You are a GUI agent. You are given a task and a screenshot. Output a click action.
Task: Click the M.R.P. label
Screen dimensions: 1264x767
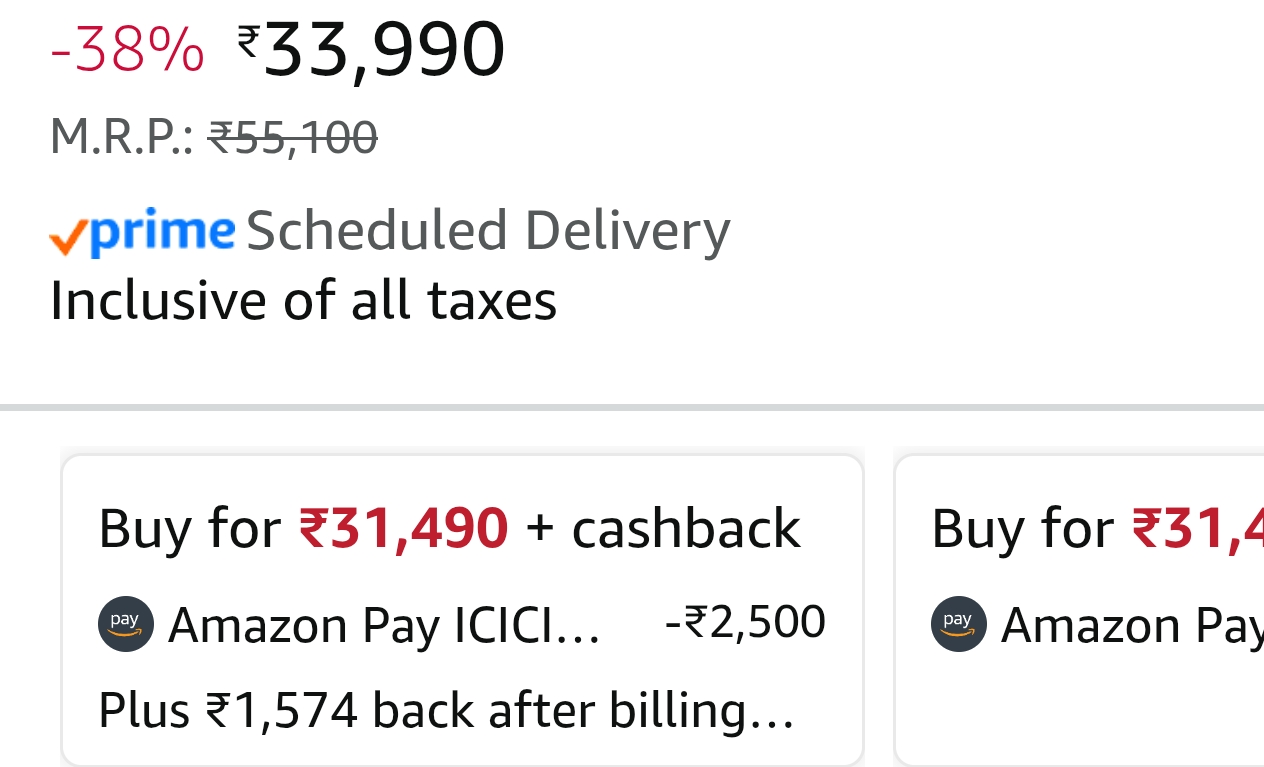(x=121, y=137)
